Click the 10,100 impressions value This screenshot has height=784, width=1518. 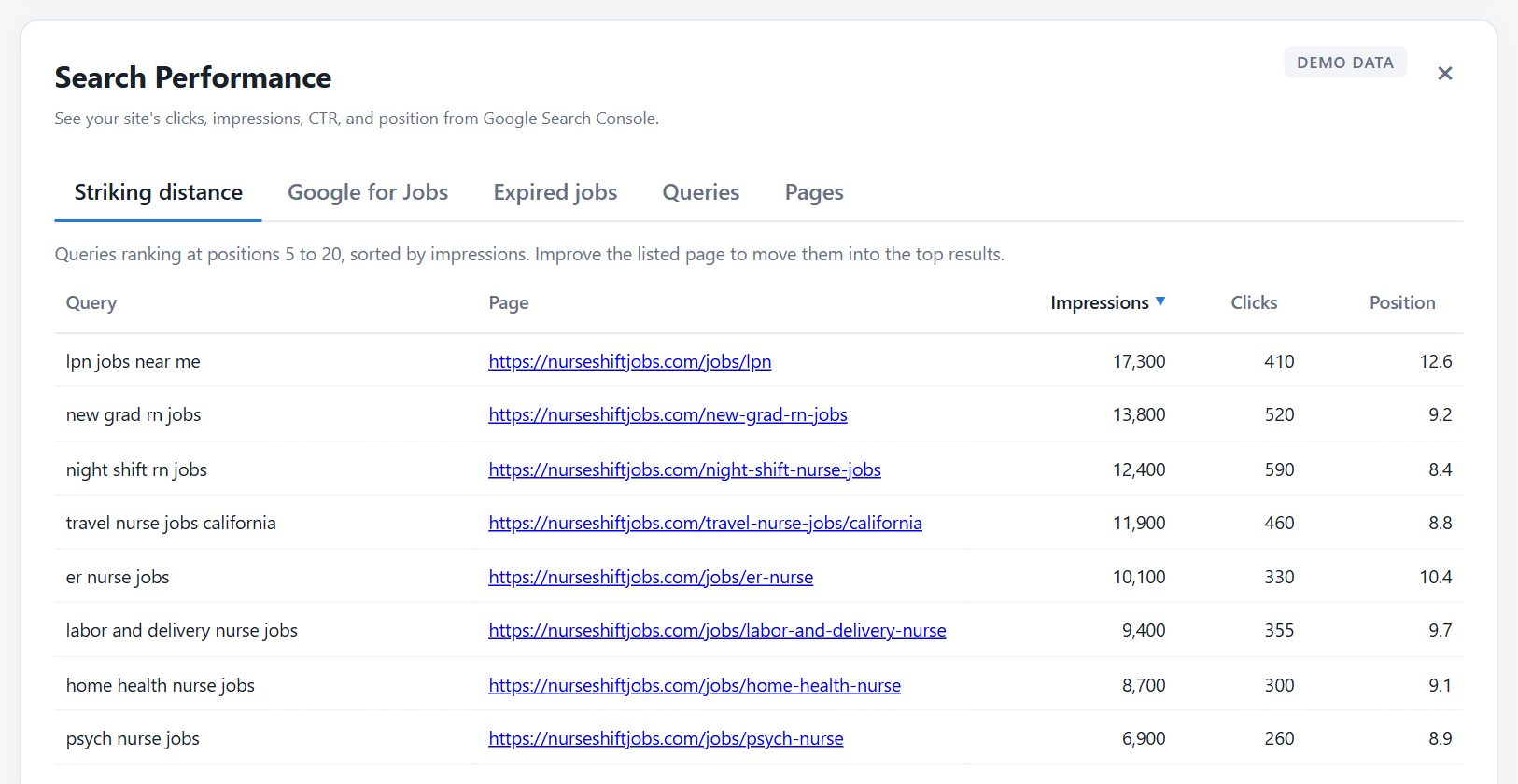click(1139, 577)
